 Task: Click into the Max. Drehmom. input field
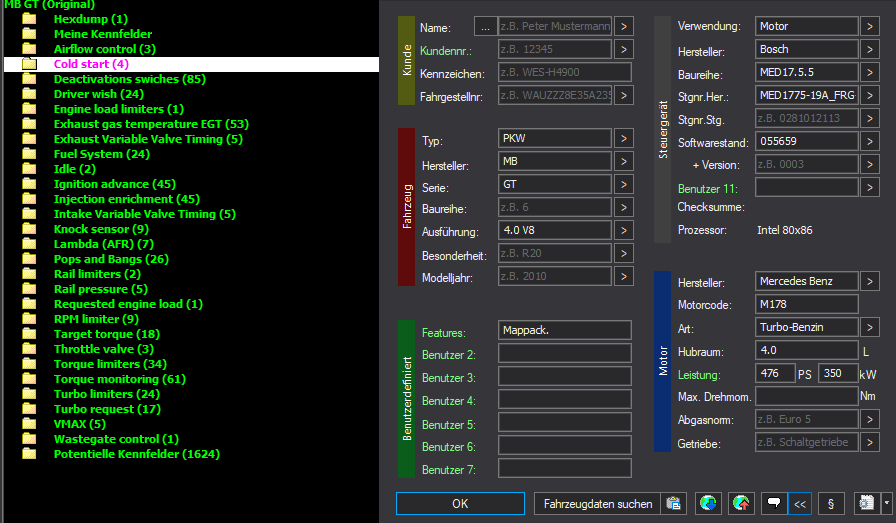[806, 396]
